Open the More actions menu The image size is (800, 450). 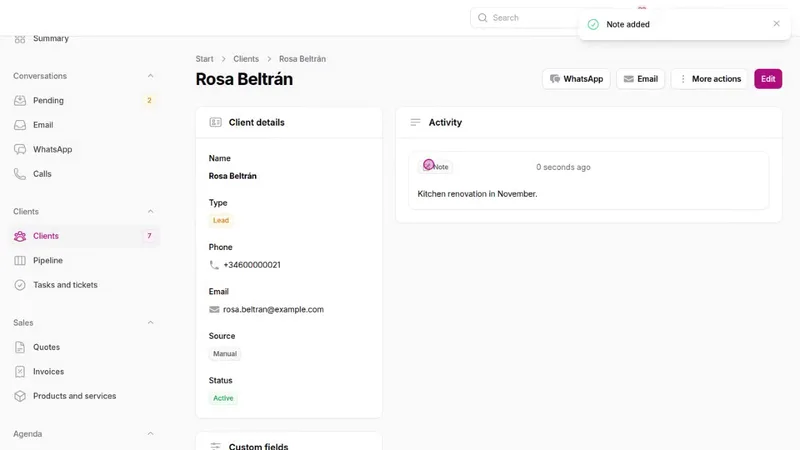click(x=710, y=79)
